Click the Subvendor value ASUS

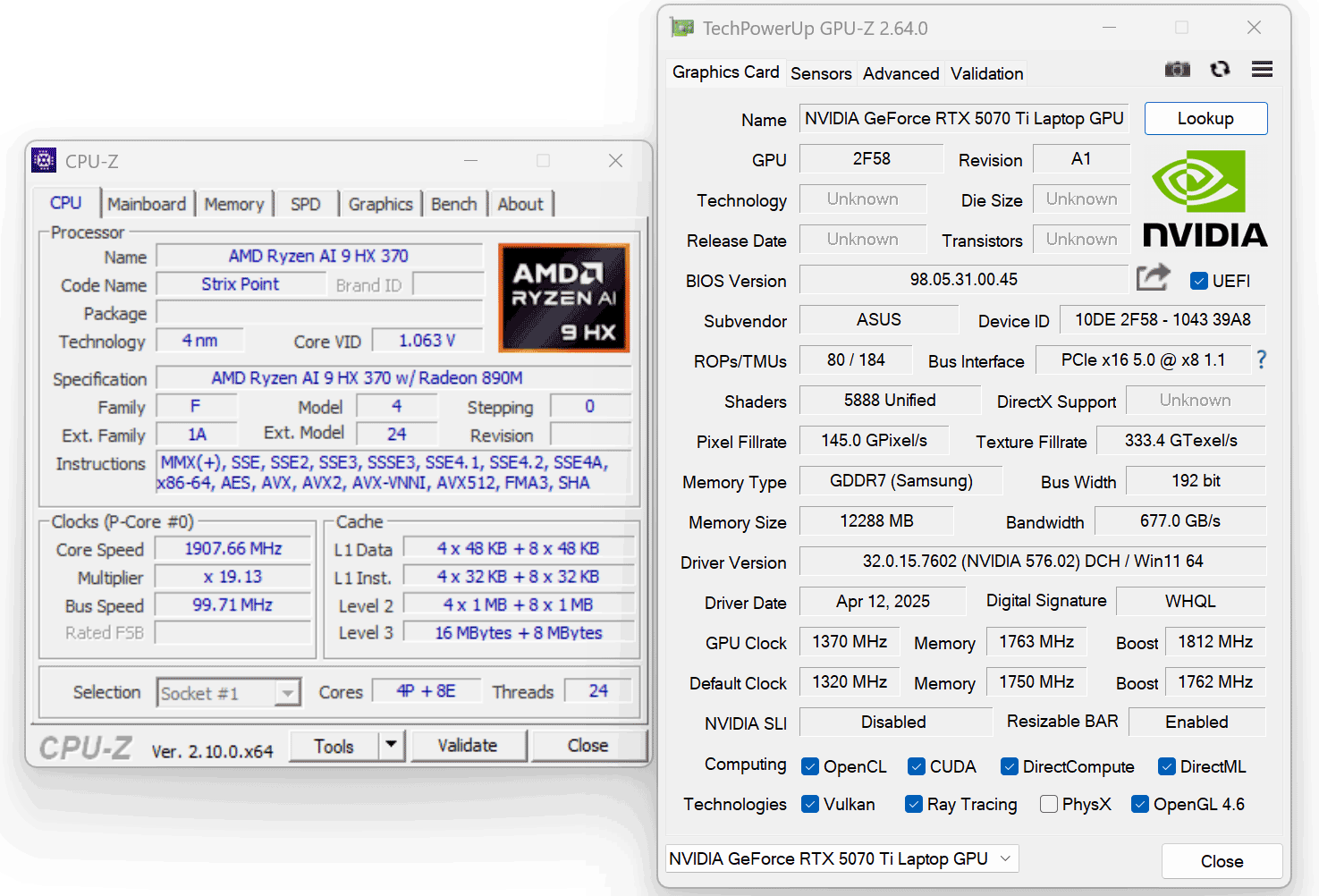(x=879, y=319)
